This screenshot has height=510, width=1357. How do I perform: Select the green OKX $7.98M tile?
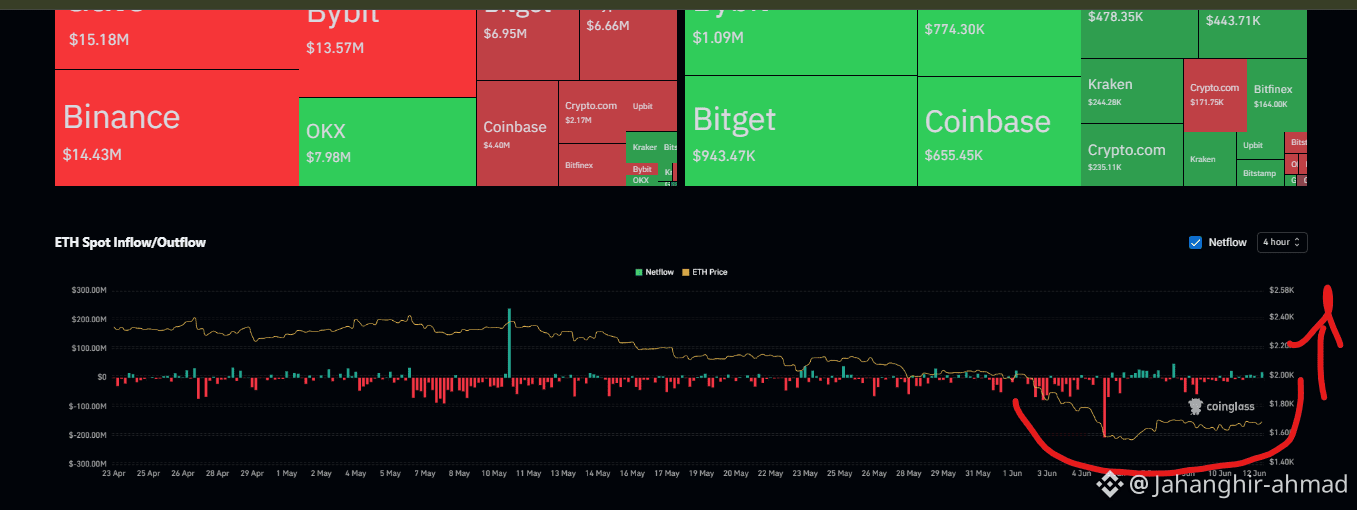[387, 142]
